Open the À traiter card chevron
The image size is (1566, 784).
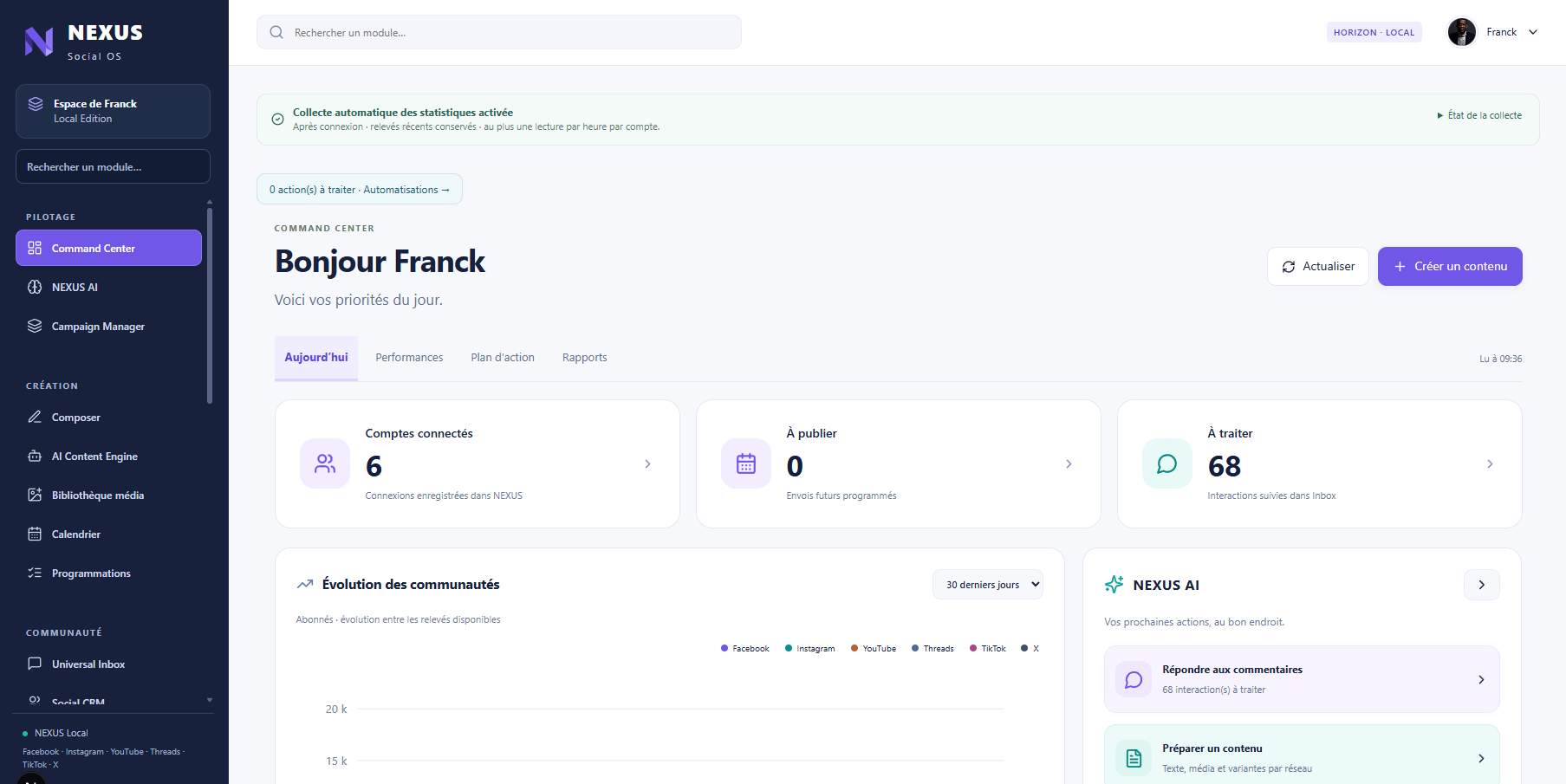coord(1490,464)
